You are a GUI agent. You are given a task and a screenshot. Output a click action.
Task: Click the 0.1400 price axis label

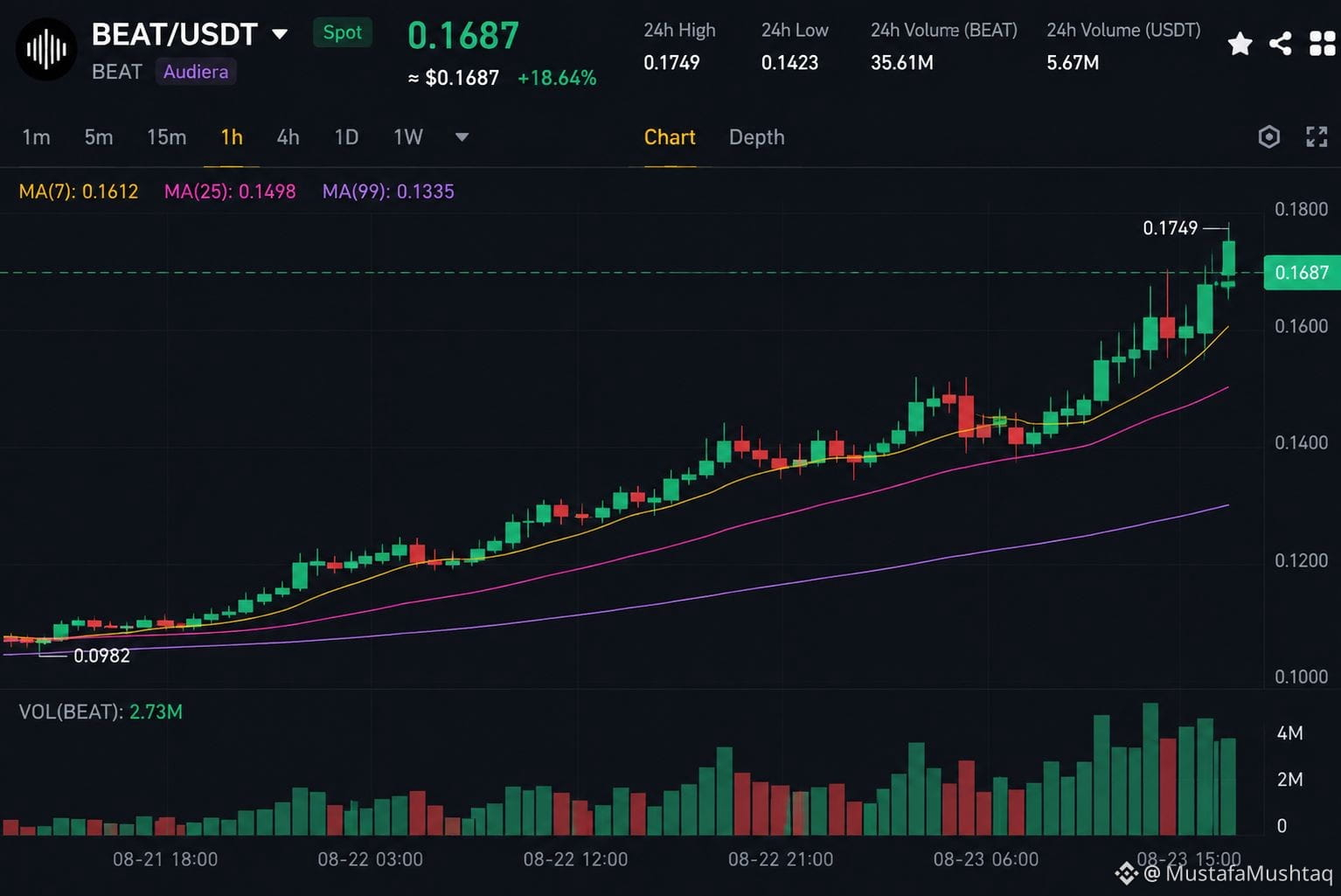(x=1302, y=442)
